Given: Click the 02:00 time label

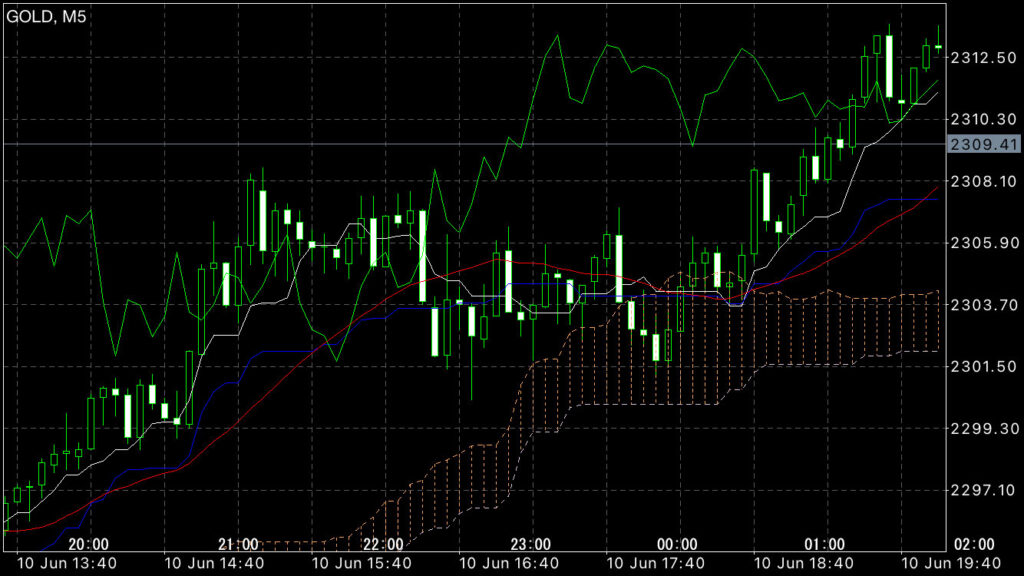Looking at the screenshot, I should click(x=974, y=544).
